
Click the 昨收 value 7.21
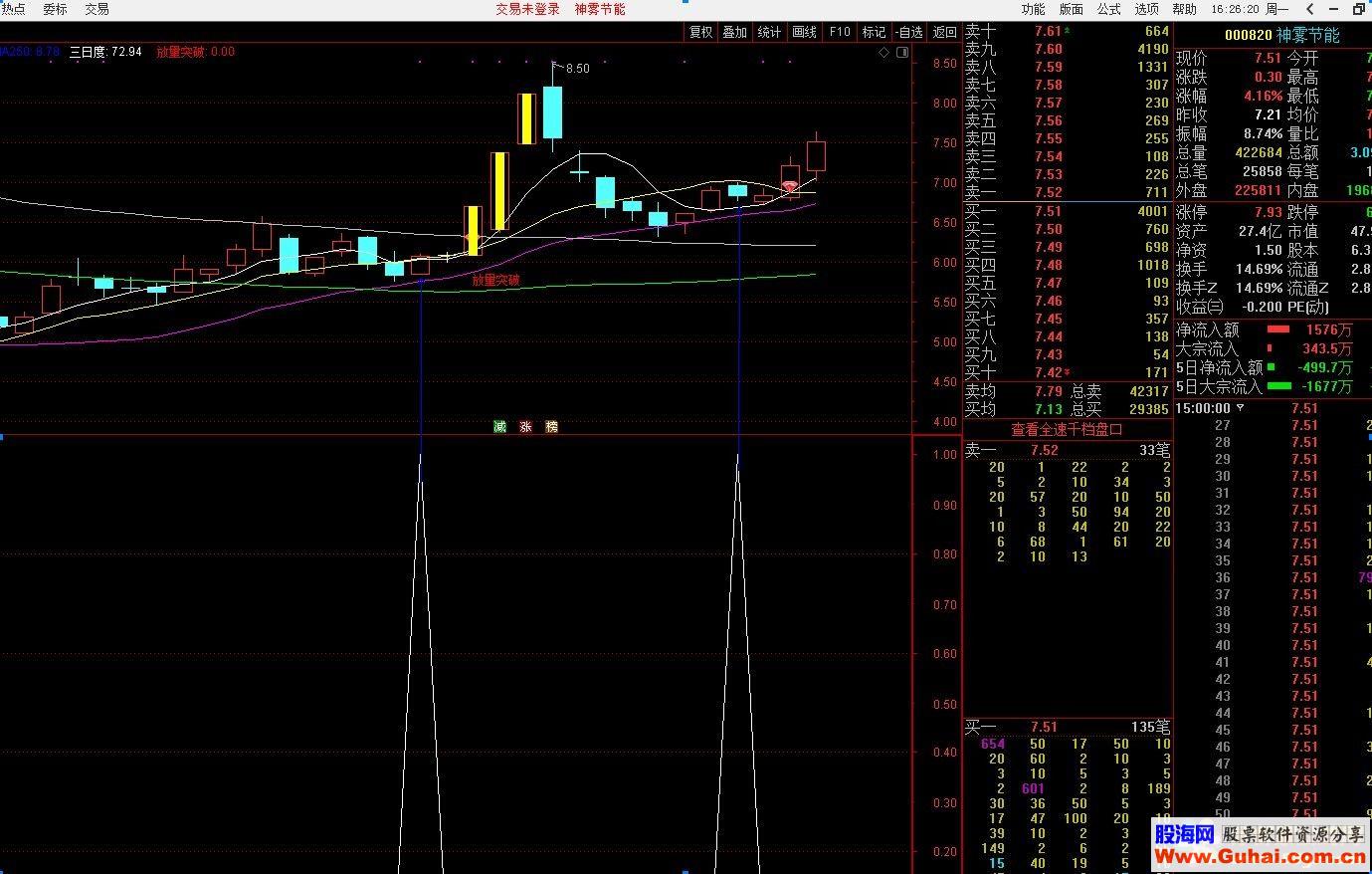pyautogui.click(x=1268, y=114)
